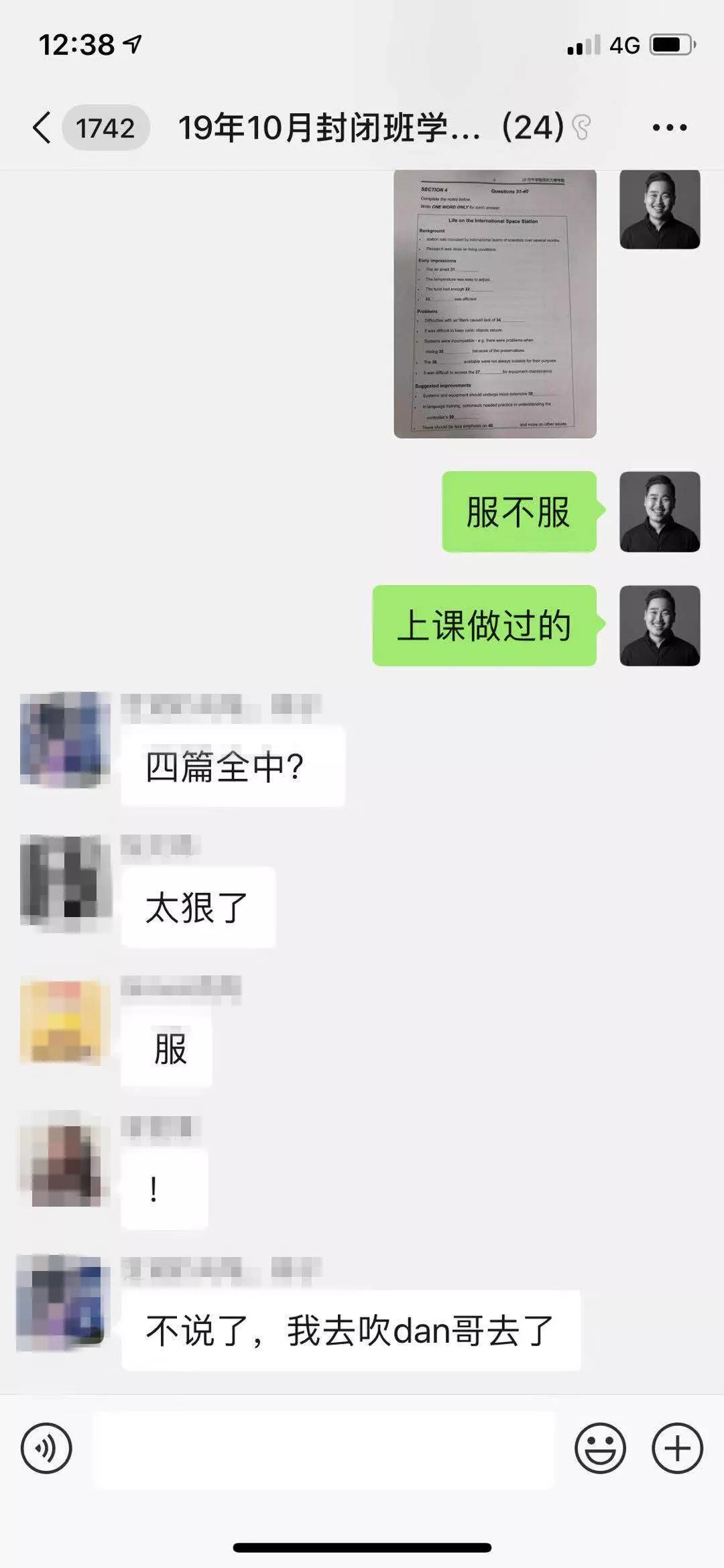Tap the avatar next to '上课做过的'
Viewport: 724px width, 1568px height.
(x=660, y=625)
